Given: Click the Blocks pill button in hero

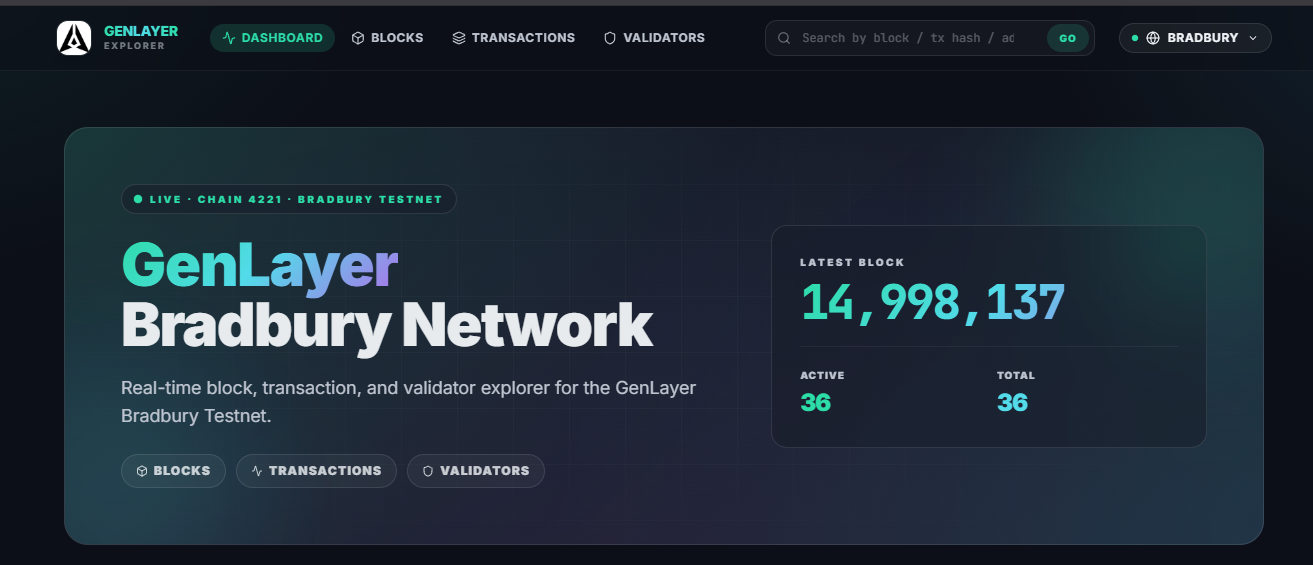Looking at the screenshot, I should pos(173,471).
